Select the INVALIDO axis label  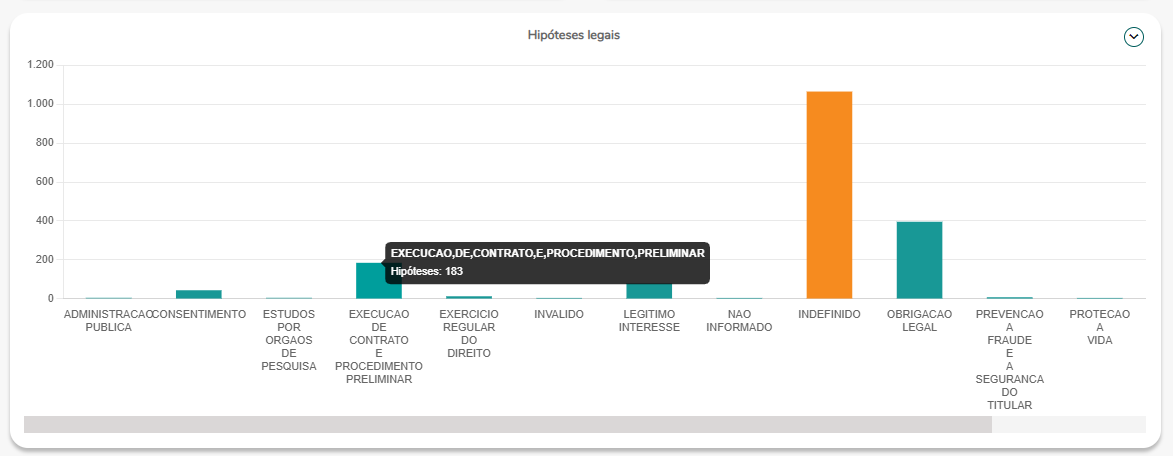click(x=558, y=314)
